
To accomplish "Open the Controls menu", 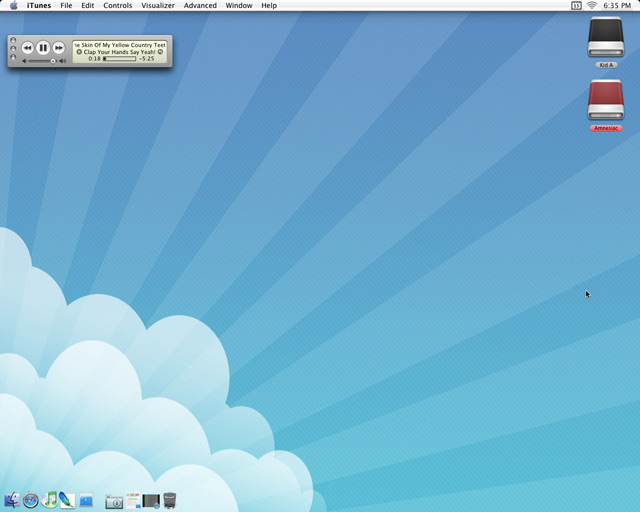I will pos(118,5).
